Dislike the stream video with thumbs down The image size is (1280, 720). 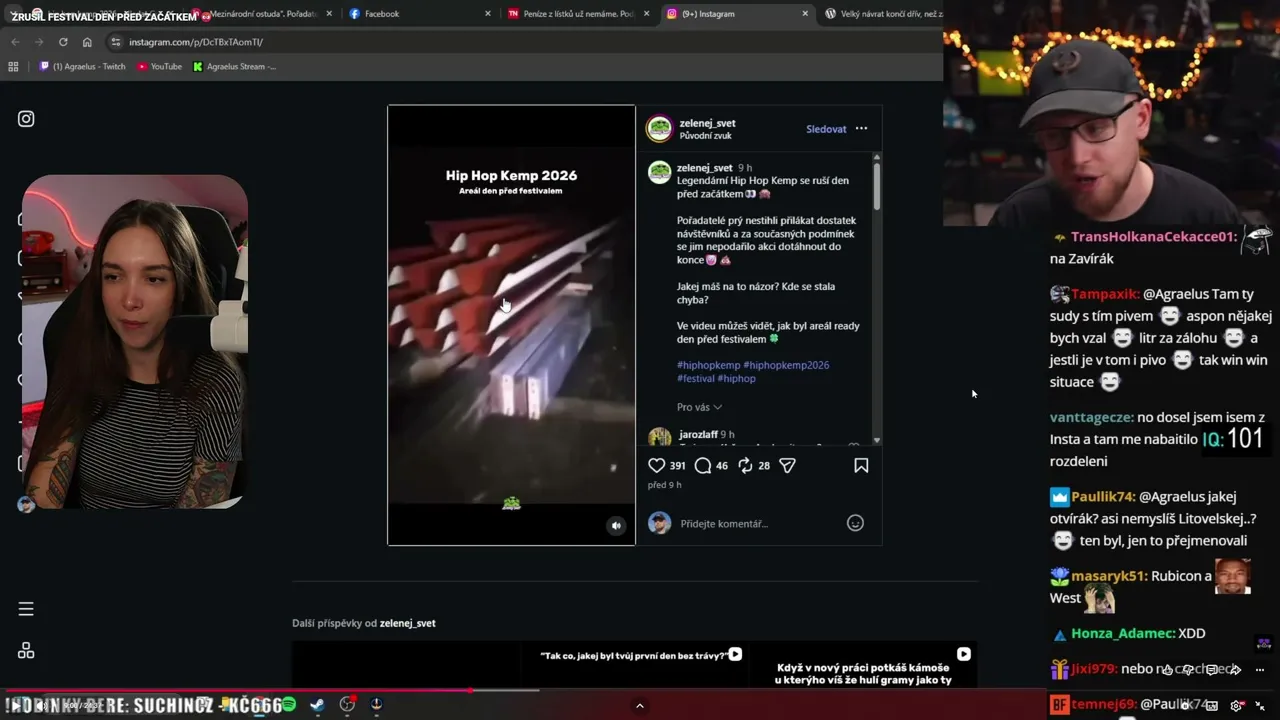click(1187, 670)
